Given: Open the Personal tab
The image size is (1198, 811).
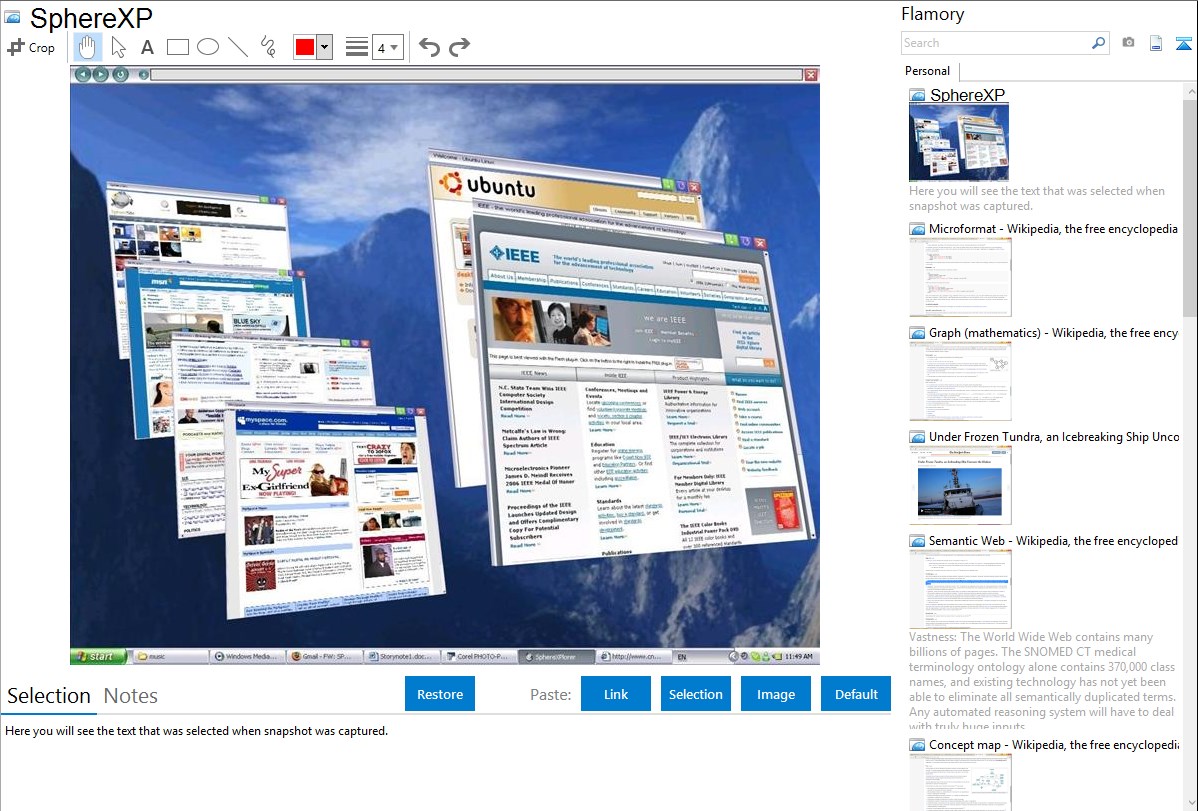Looking at the screenshot, I should pyautogui.click(x=927, y=71).
